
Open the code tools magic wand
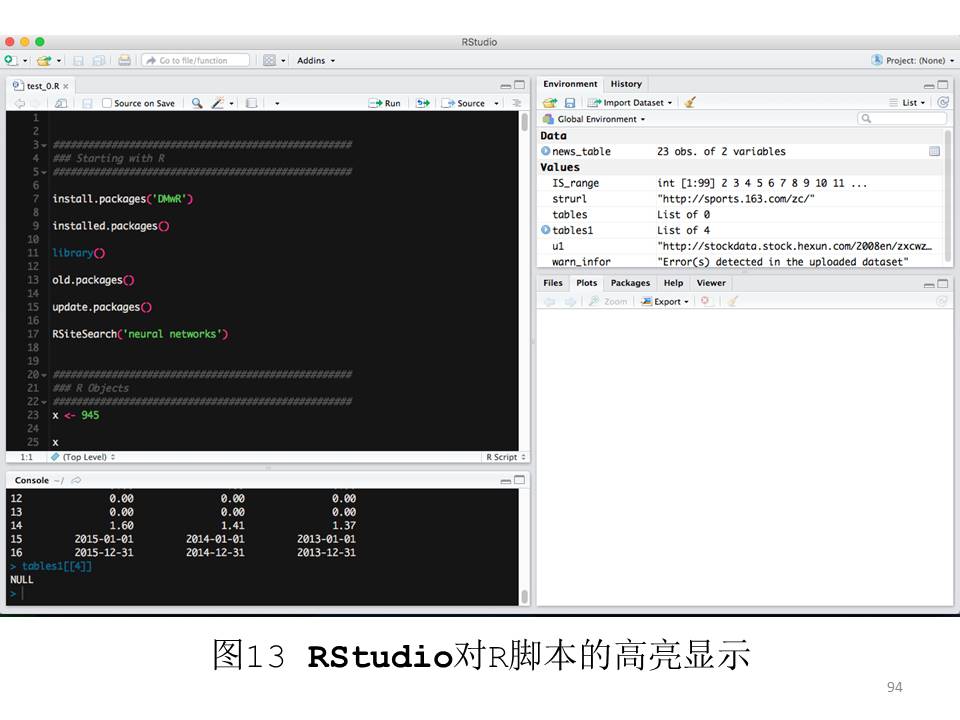218,103
